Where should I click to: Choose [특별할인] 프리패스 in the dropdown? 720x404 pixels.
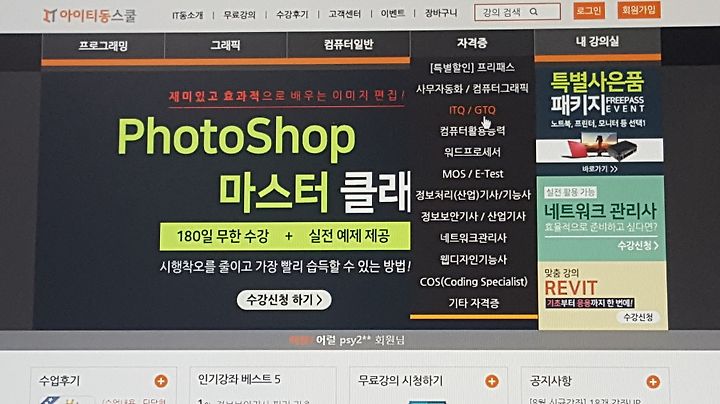click(x=472, y=67)
